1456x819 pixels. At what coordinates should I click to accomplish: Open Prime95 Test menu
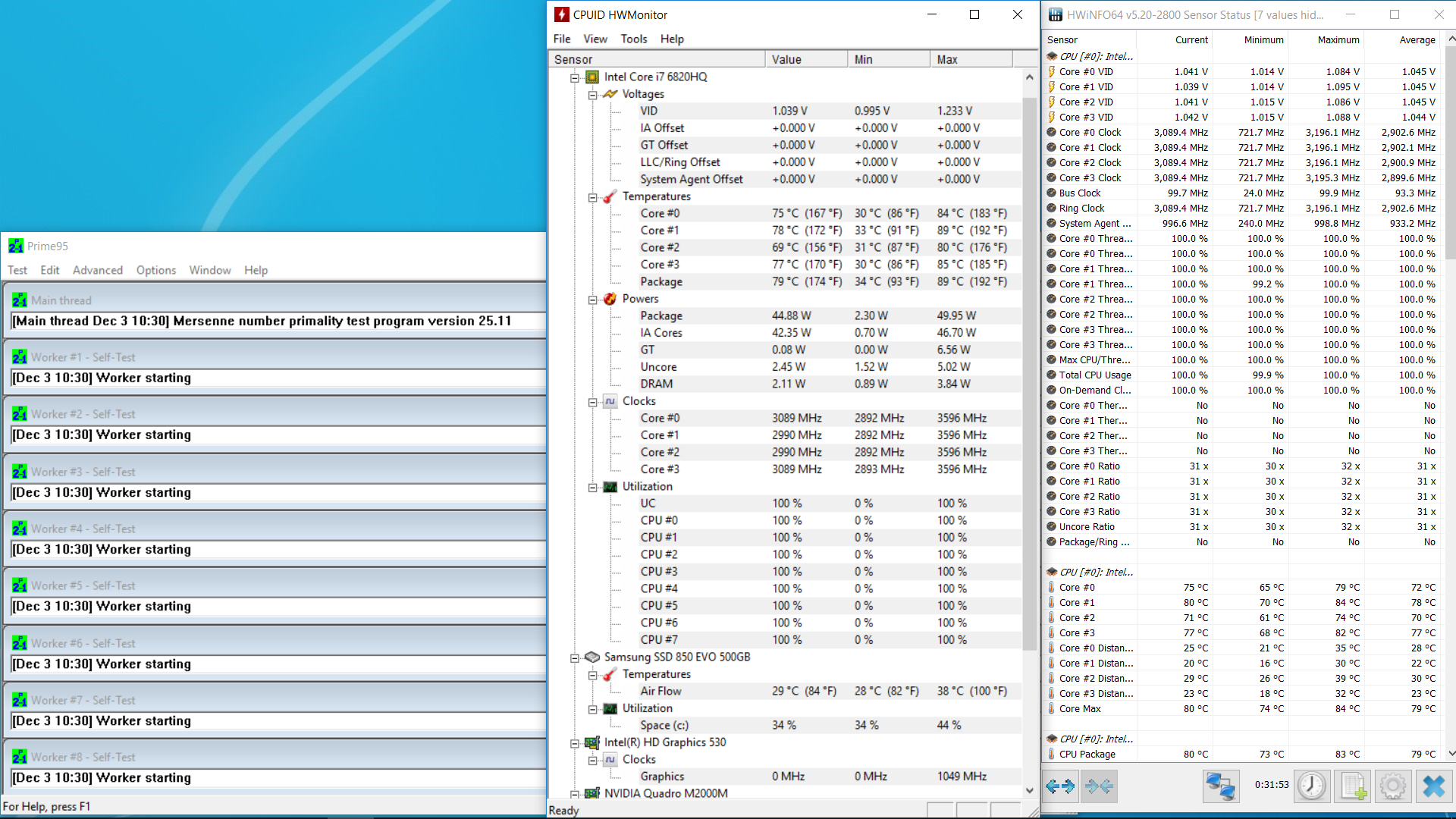[17, 270]
